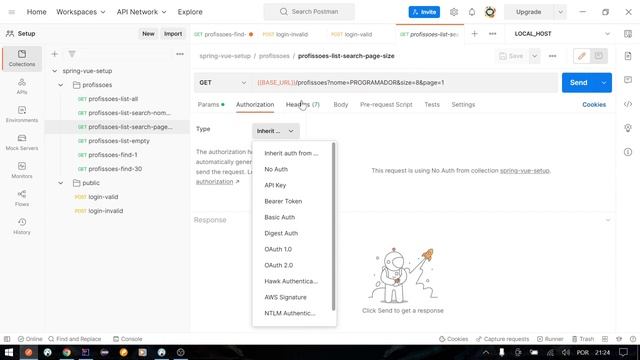This screenshot has height=360, width=640.
Task: Click the Windows Start button
Action: 9,352
